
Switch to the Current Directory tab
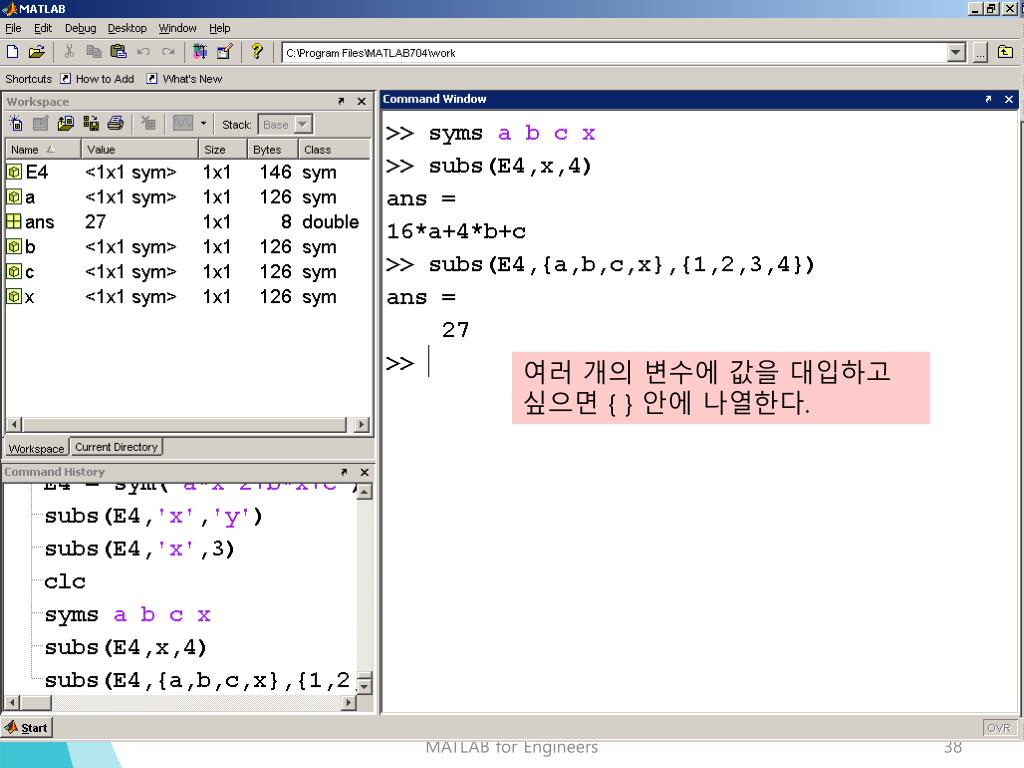click(116, 447)
